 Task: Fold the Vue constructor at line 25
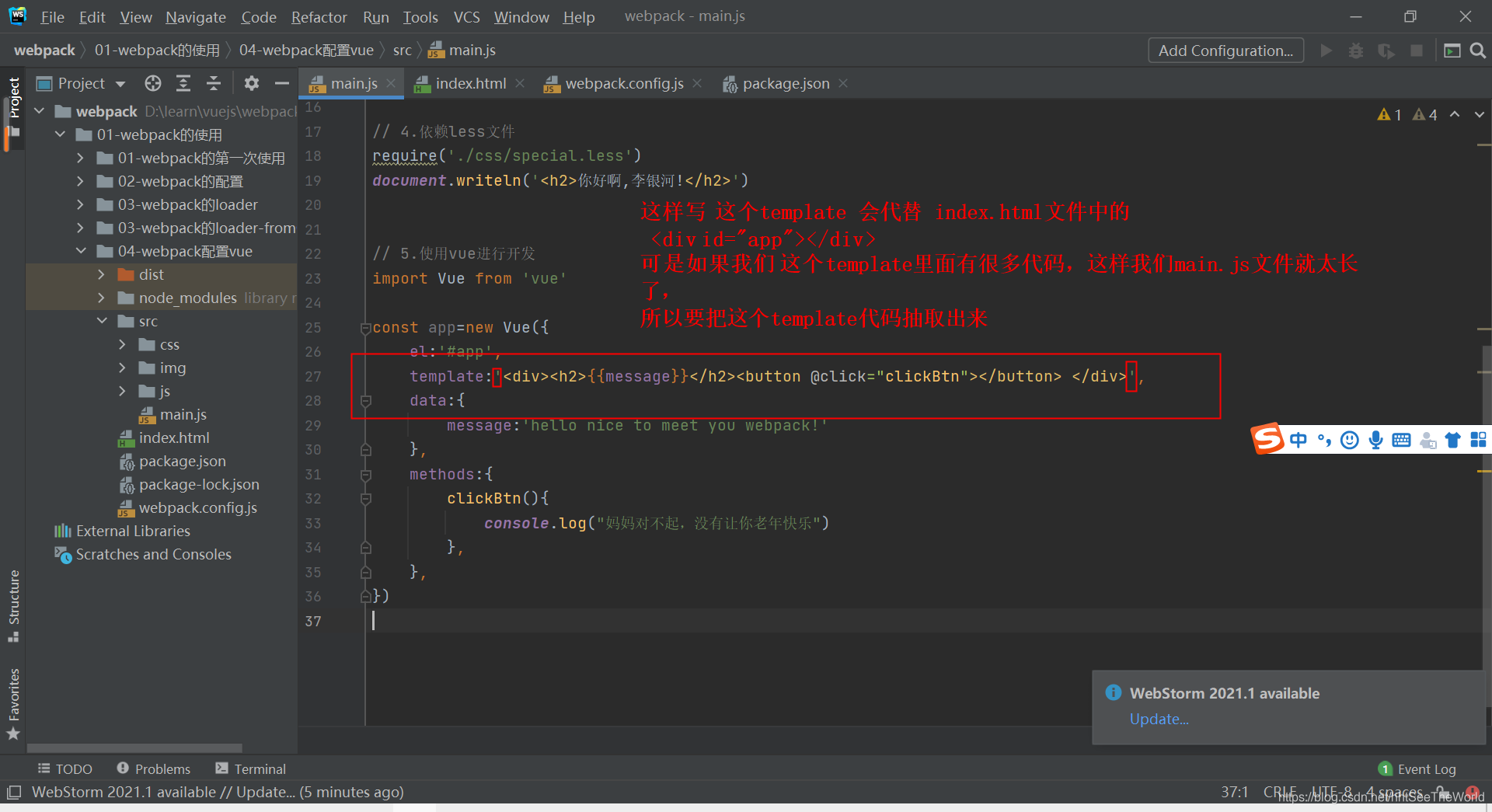tap(365, 328)
